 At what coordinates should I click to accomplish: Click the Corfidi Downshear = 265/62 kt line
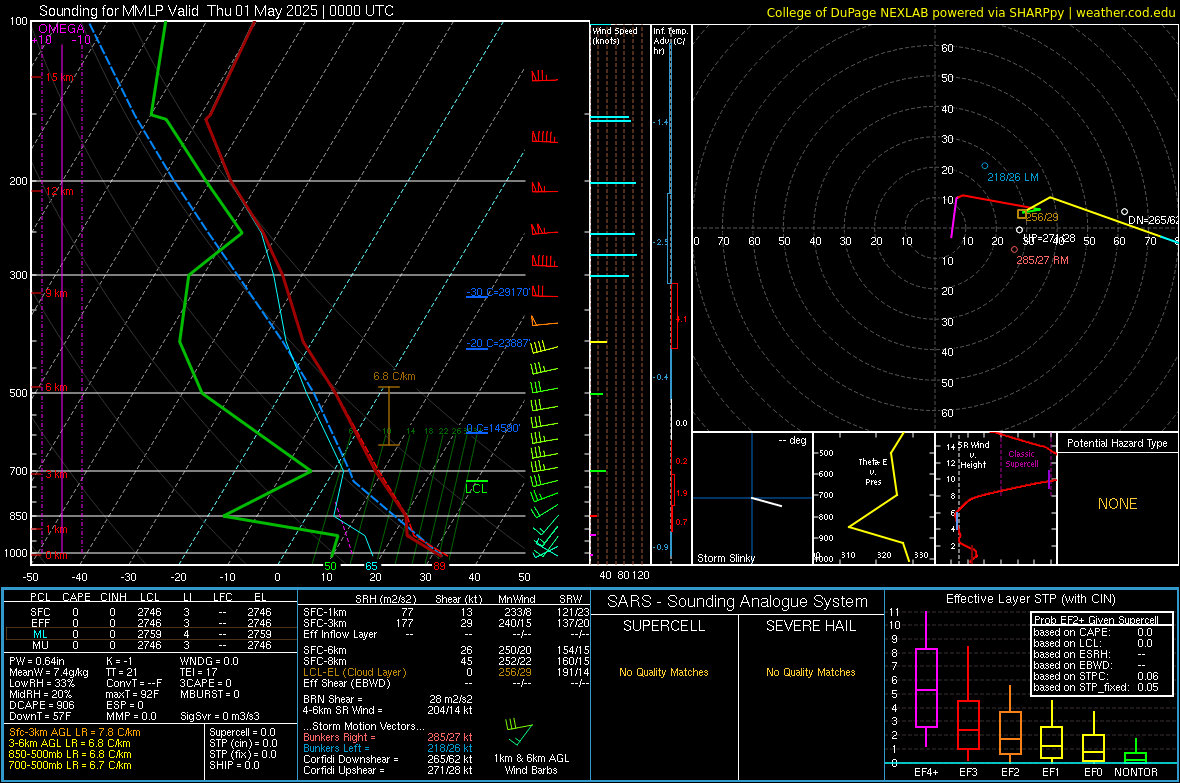pos(388,759)
